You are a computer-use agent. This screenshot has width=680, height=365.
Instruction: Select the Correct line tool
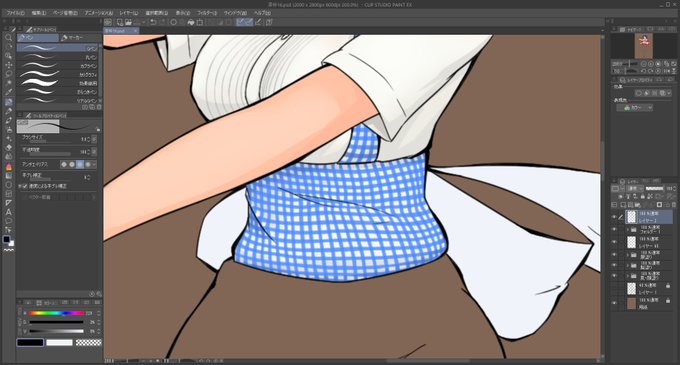[x=8, y=230]
